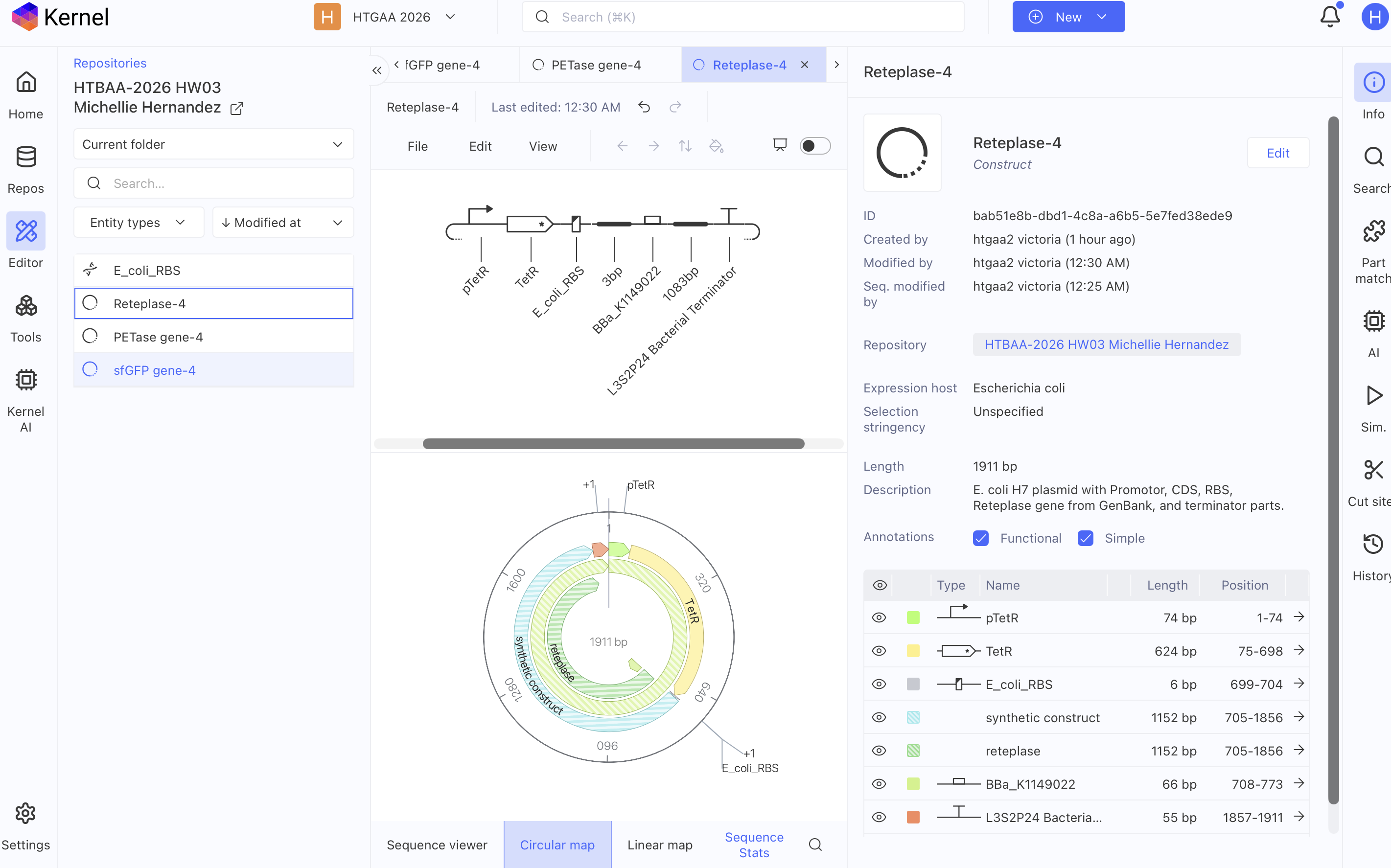Open the History clock icon
The height and width of the screenshot is (868, 1391).
(x=1373, y=544)
